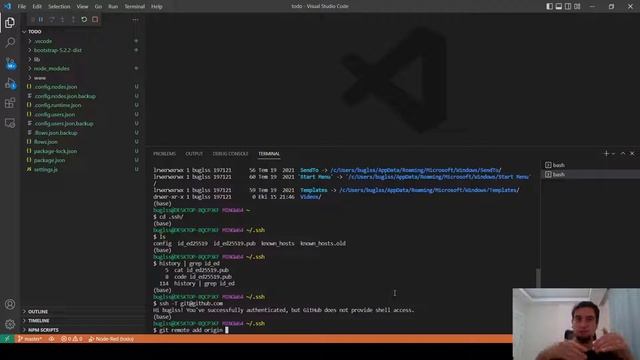Step into in debug toolbar

click(62, 20)
